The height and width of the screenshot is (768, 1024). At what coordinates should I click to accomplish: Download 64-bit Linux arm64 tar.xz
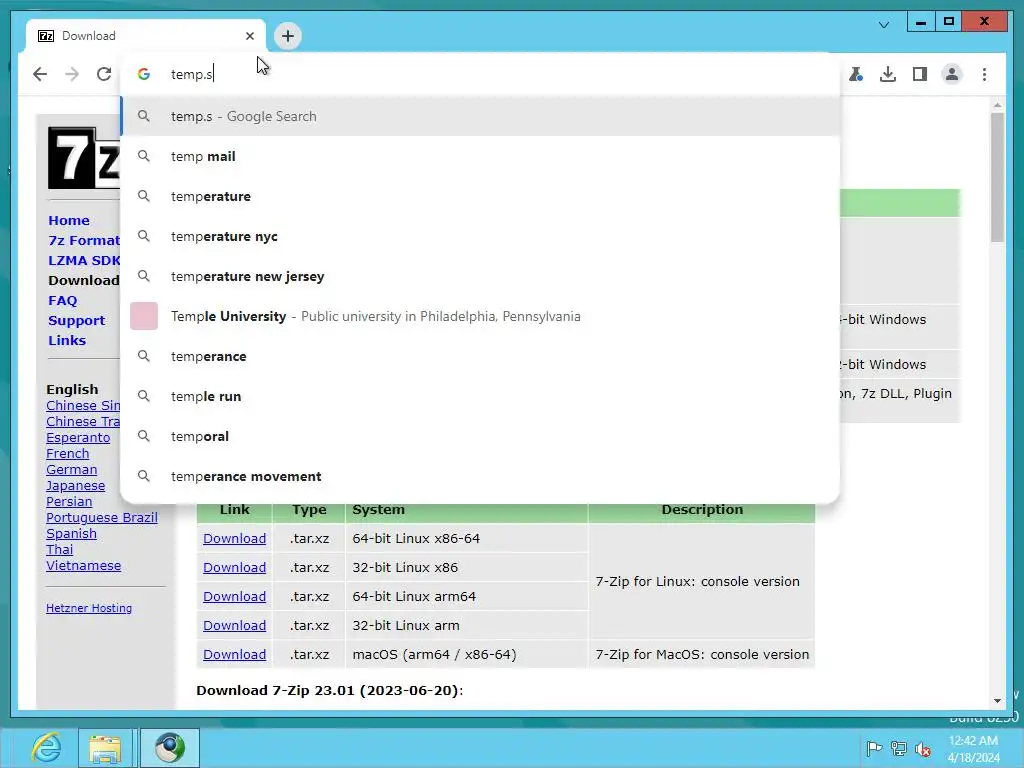click(x=234, y=596)
